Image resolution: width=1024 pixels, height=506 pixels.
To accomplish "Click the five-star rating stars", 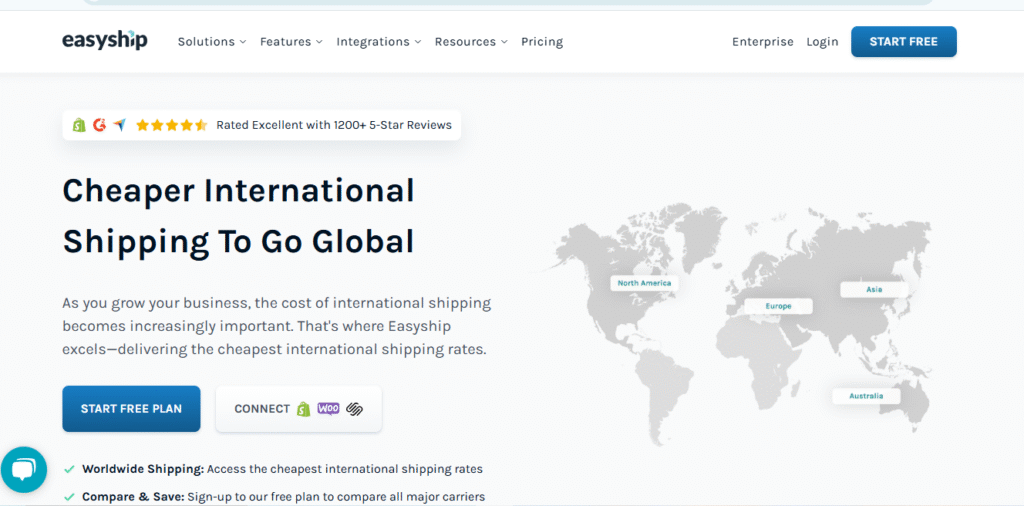I will [171, 125].
